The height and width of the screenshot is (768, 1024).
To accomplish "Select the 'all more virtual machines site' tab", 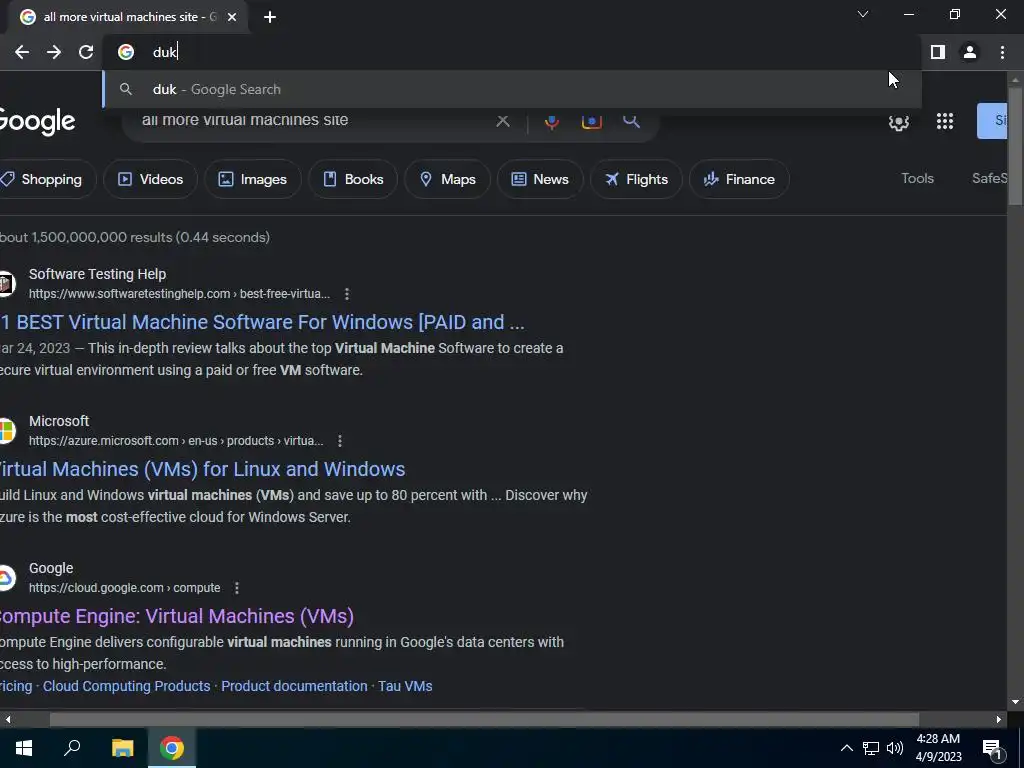I will (129, 17).
